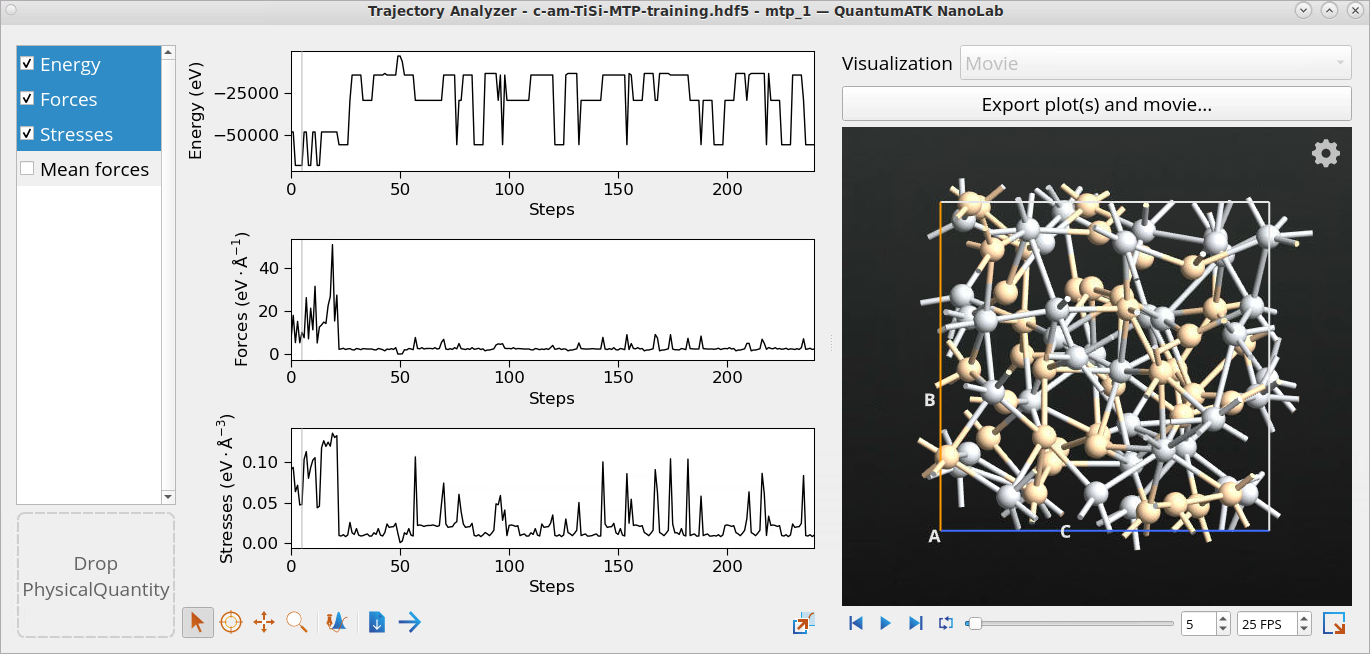Click the frame number input field
This screenshot has height=654, width=1370.
[1198, 623]
